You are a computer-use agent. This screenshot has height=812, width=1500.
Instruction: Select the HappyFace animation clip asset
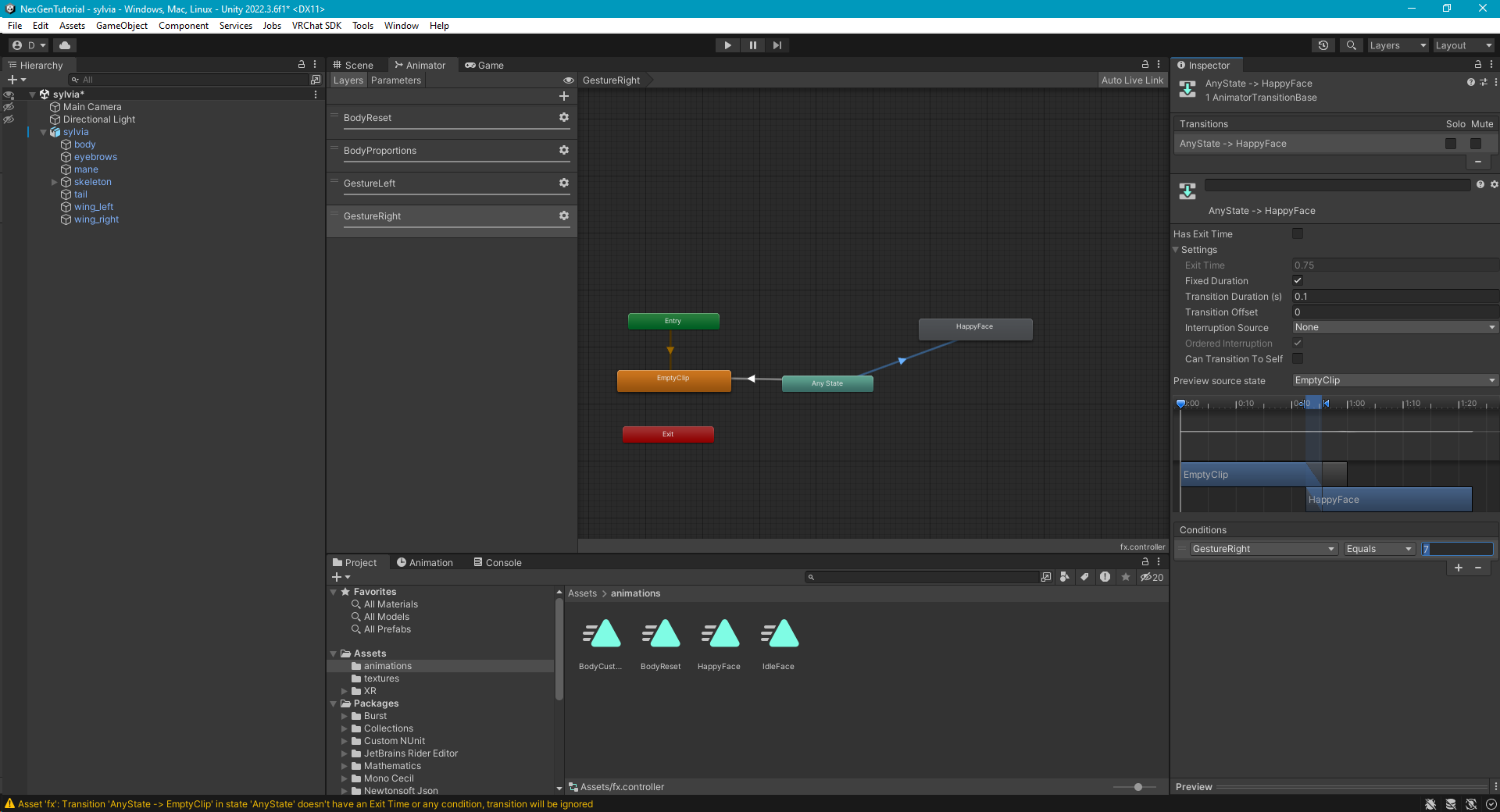tap(720, 644)
